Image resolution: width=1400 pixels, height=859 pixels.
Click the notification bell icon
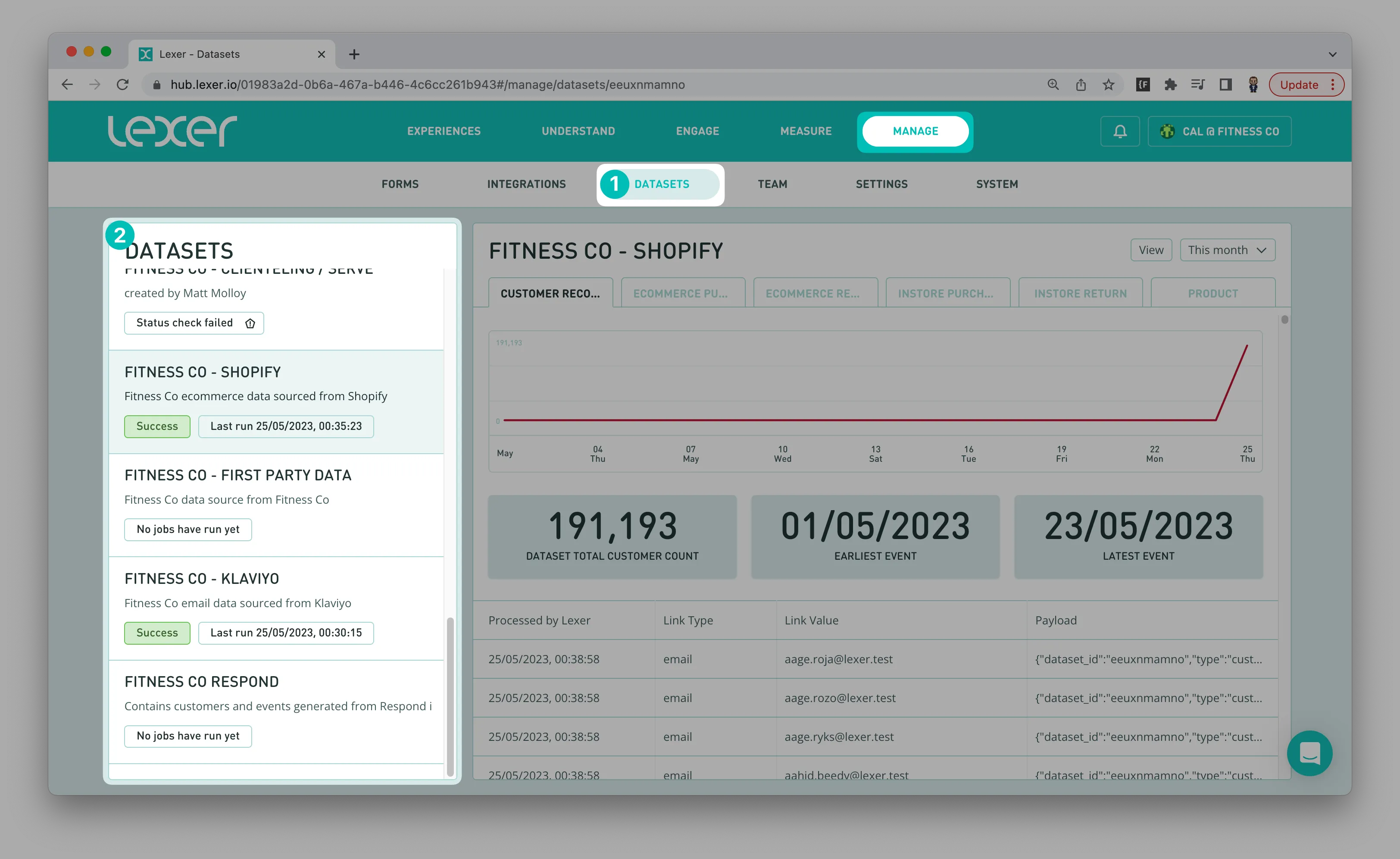point(1119,132)
